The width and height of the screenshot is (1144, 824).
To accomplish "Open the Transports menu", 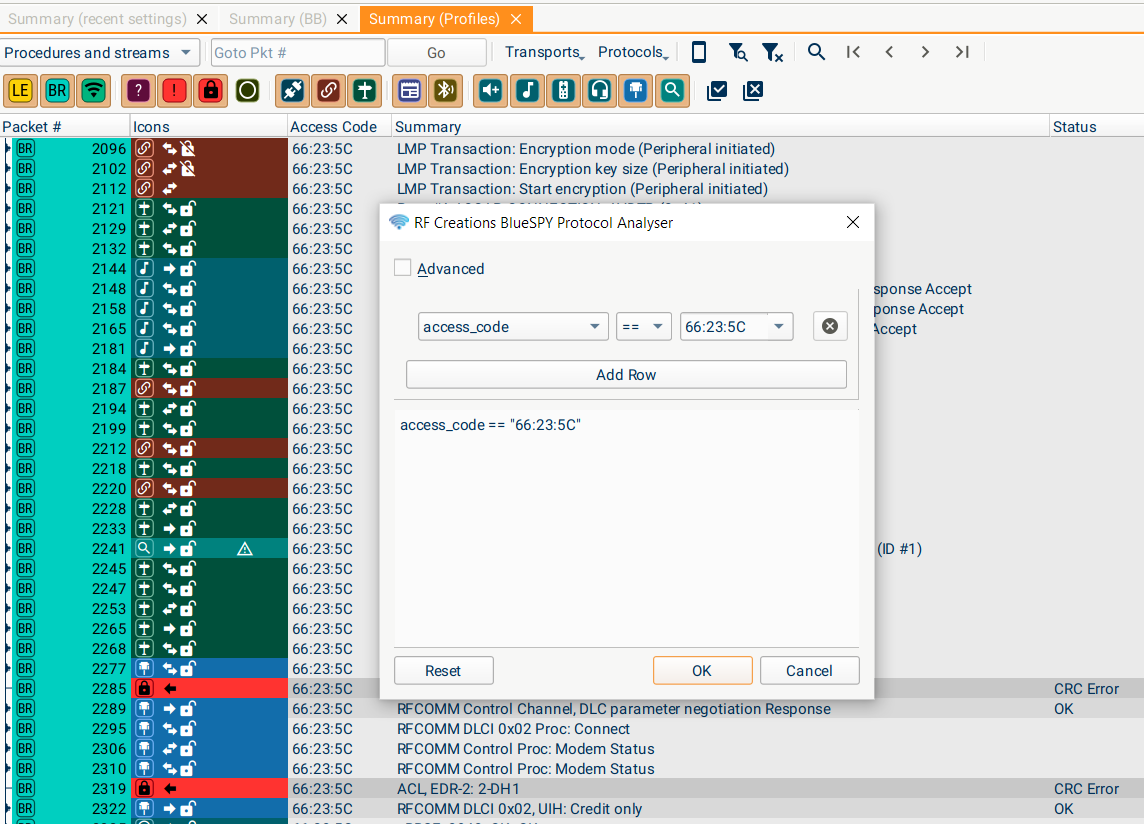I will tap(543, 52).
